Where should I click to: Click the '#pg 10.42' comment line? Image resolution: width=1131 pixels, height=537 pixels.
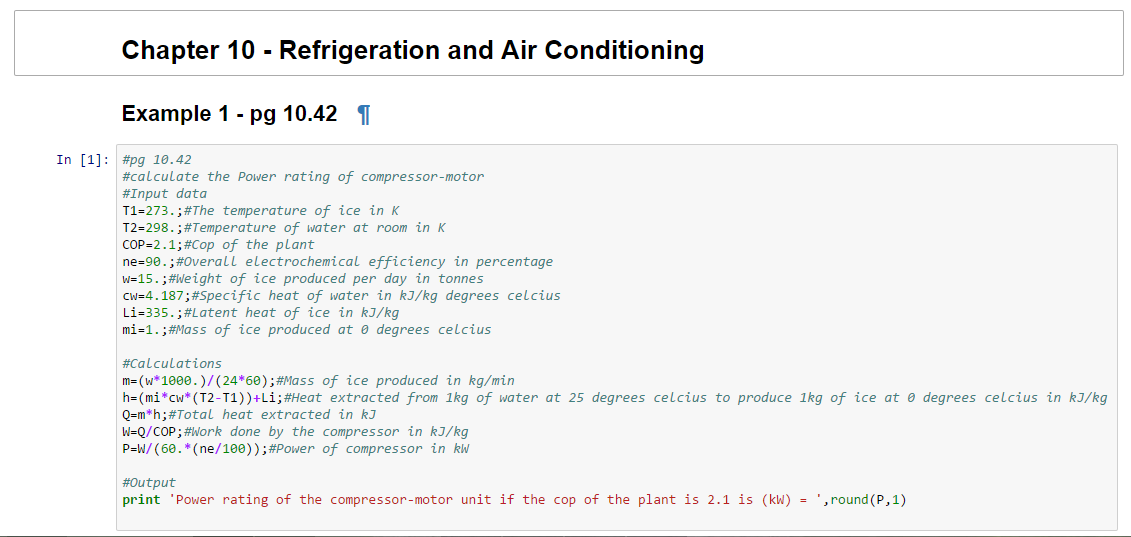[x=157, y=160]
